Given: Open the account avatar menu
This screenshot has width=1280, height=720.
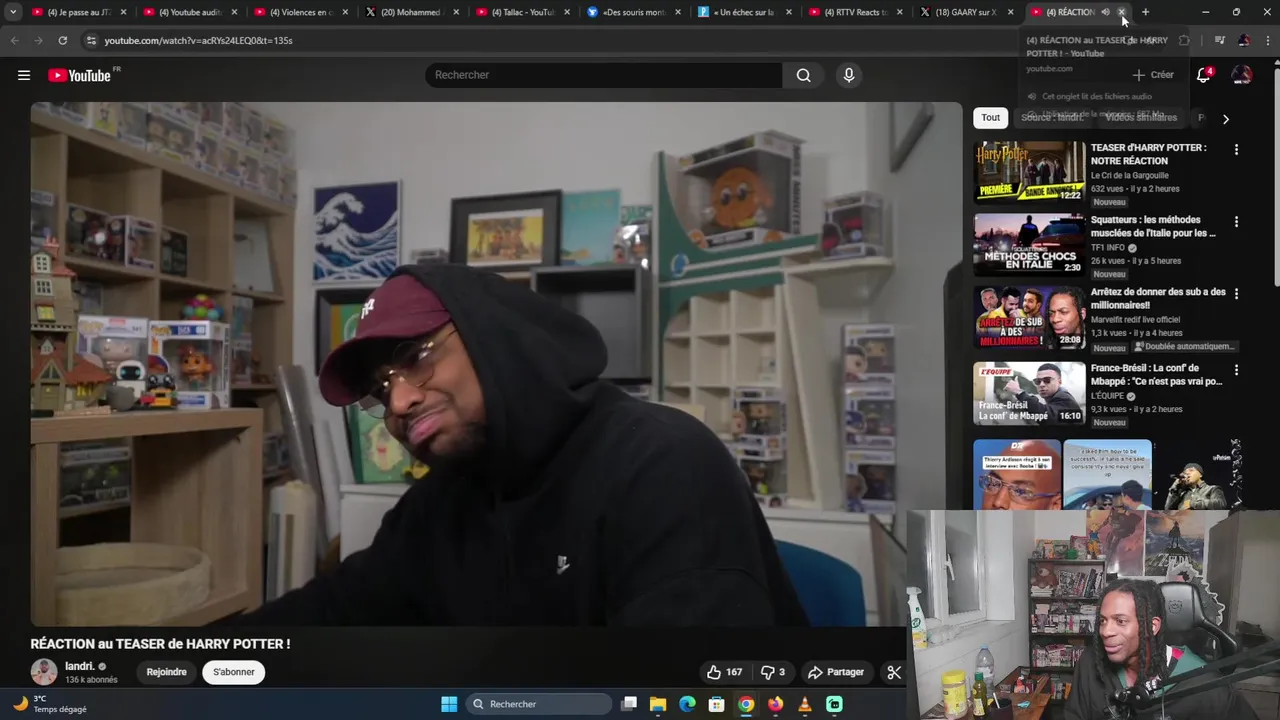Looking at the screenshot, I should point(1242,75).
